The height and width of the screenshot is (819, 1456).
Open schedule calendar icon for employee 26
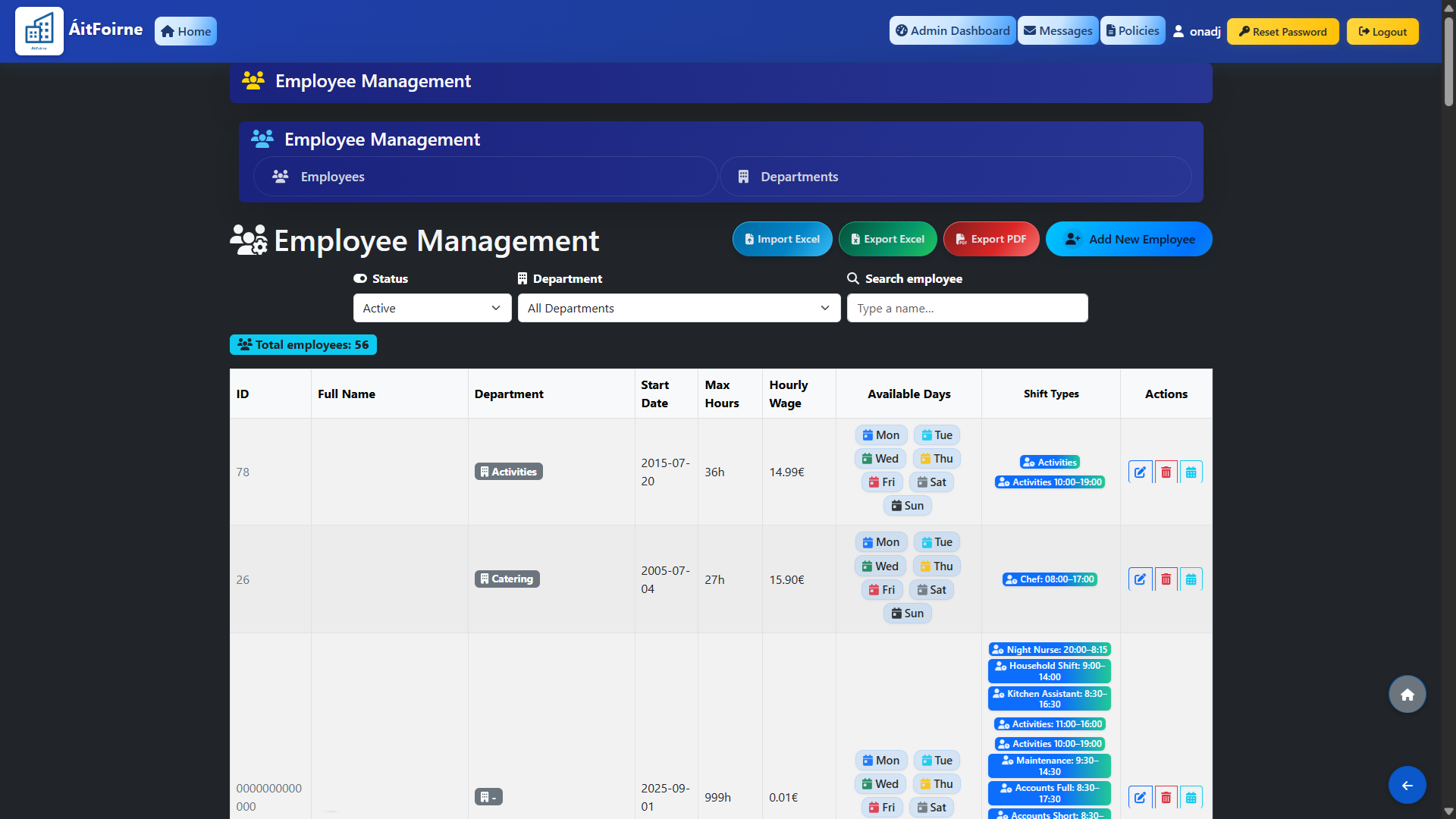1191,579
